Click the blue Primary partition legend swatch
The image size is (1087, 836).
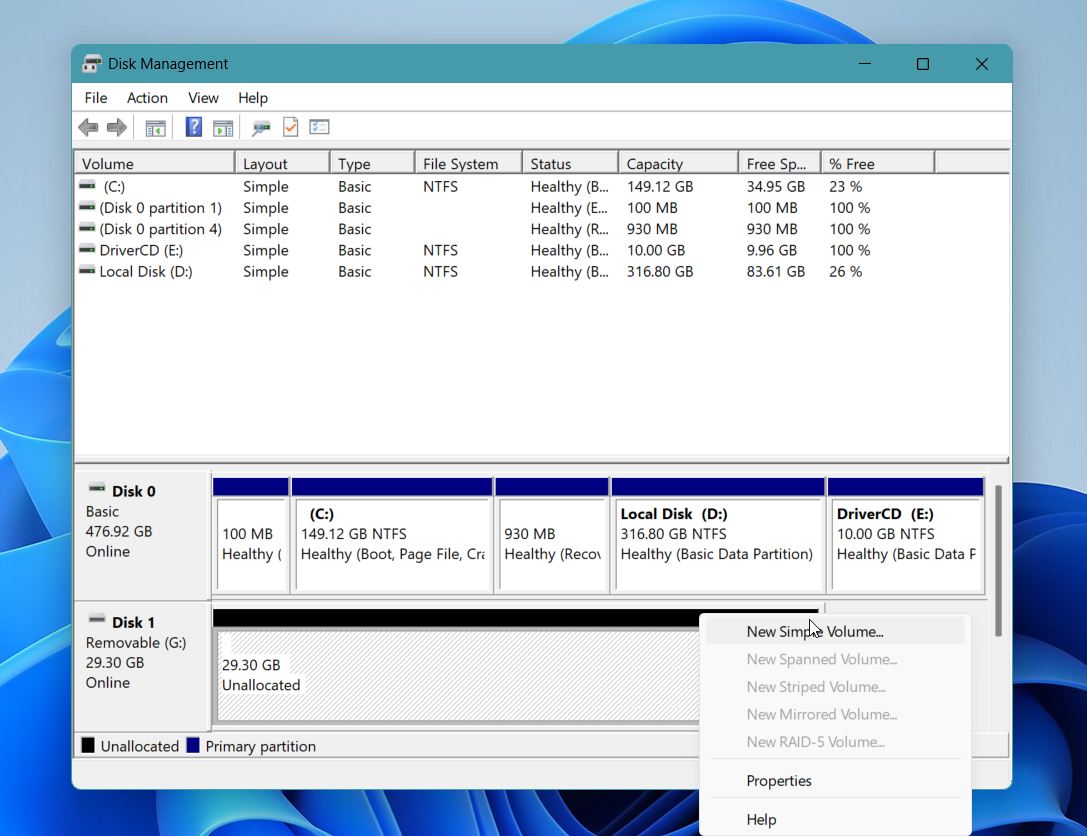tap(193, 745)
